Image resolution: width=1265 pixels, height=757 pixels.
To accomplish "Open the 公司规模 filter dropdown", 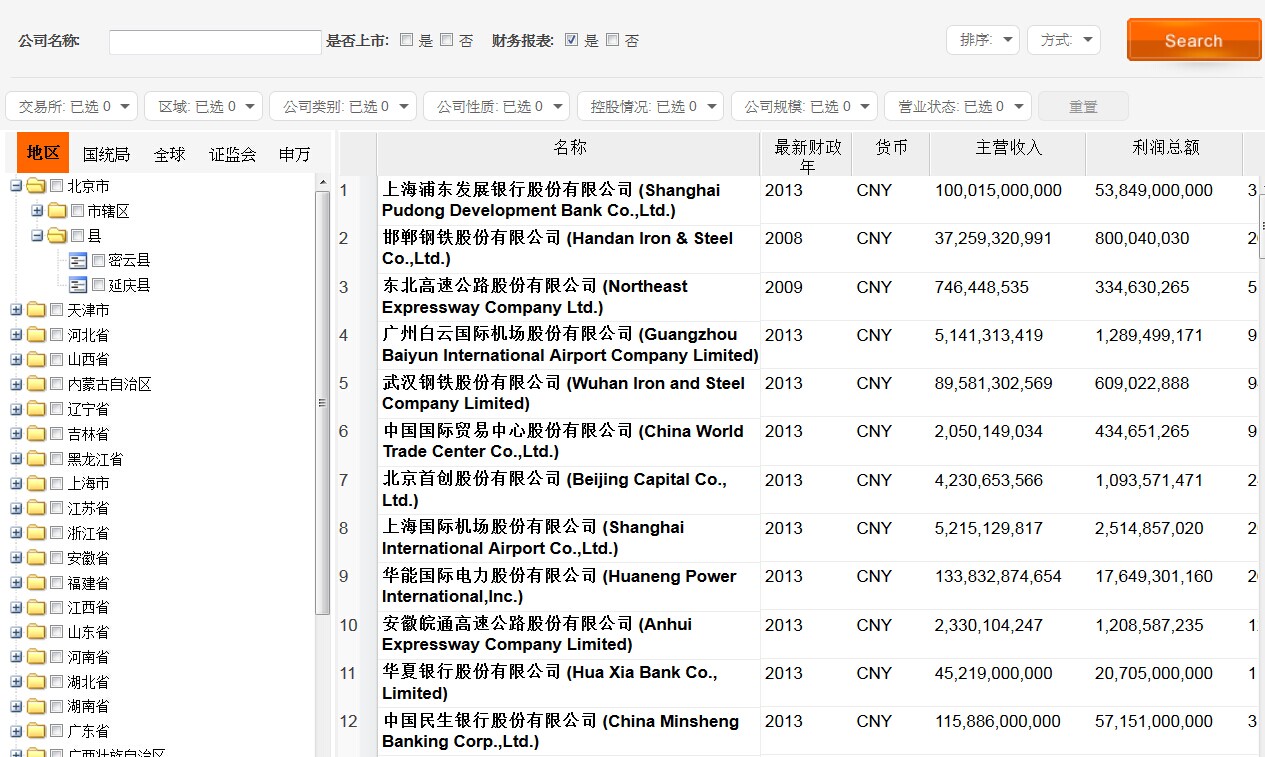I will pos(804,106).
